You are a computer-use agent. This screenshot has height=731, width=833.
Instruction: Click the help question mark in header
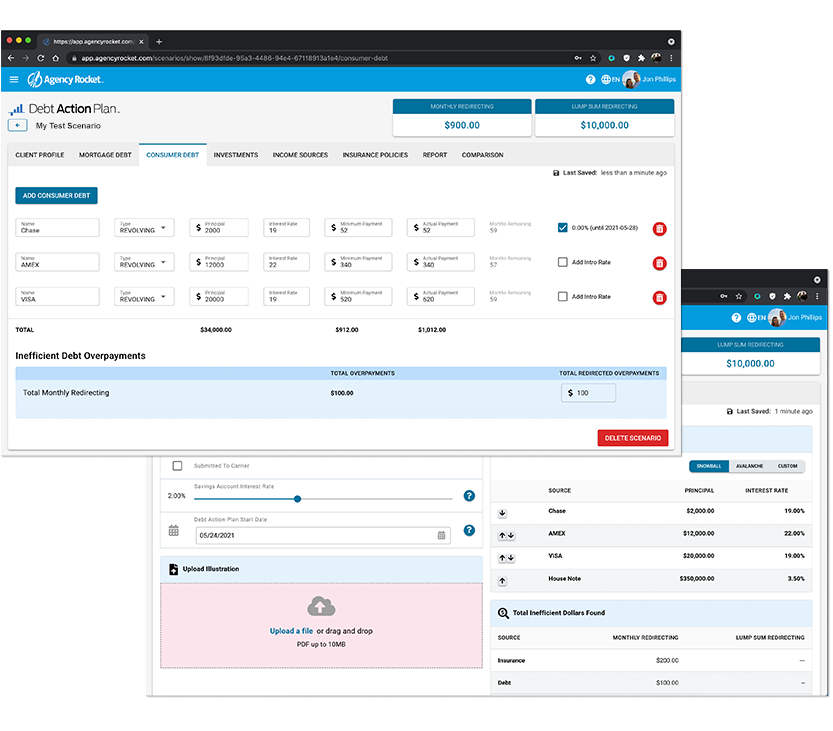(590, 79)
